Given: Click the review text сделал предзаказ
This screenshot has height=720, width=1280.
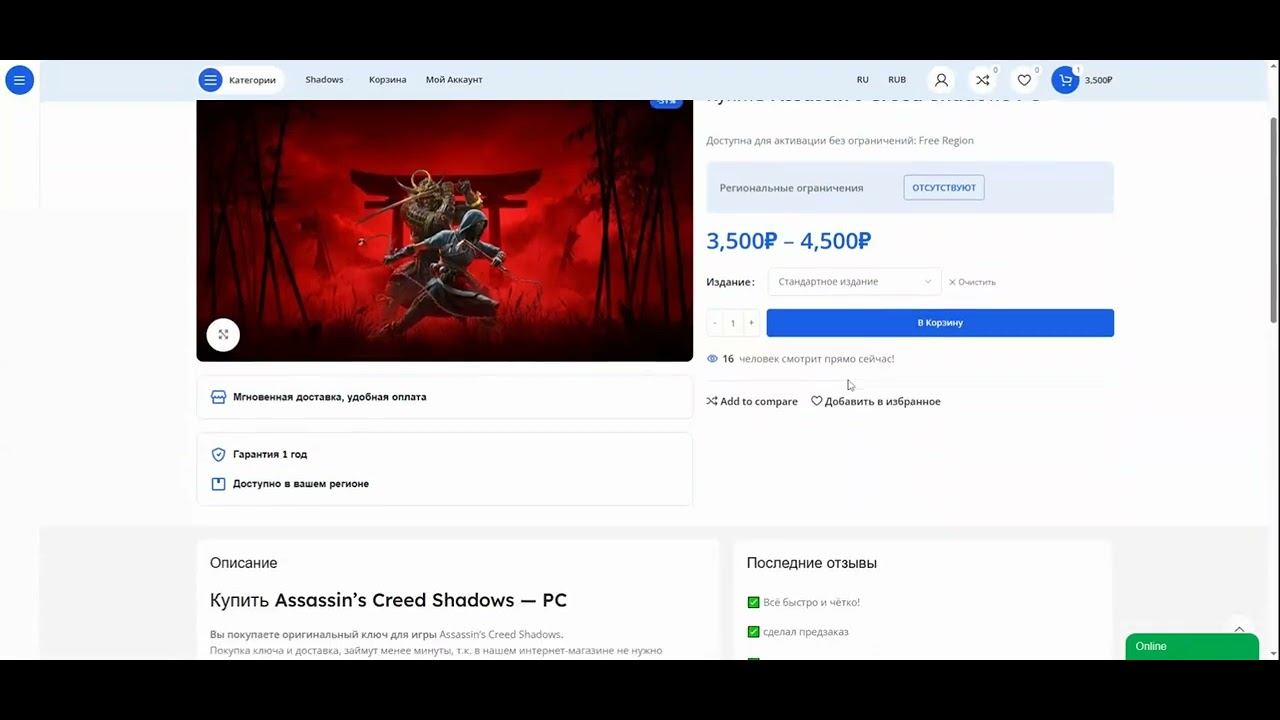Looking at the screenshot, I should 805,632.
